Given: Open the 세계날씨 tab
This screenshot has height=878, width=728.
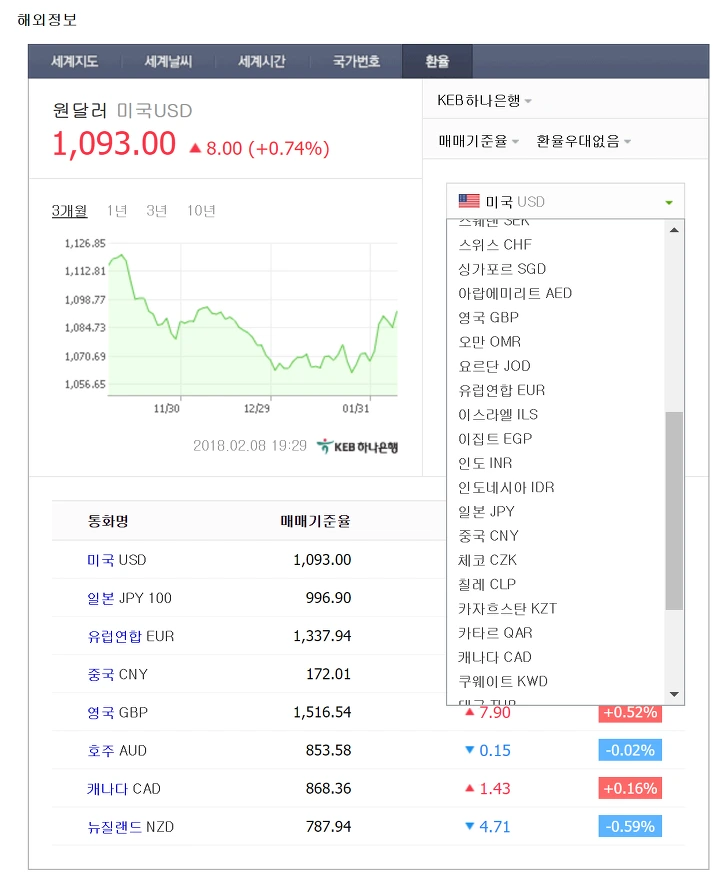Looking at the screenshot, I should point(168,61).
